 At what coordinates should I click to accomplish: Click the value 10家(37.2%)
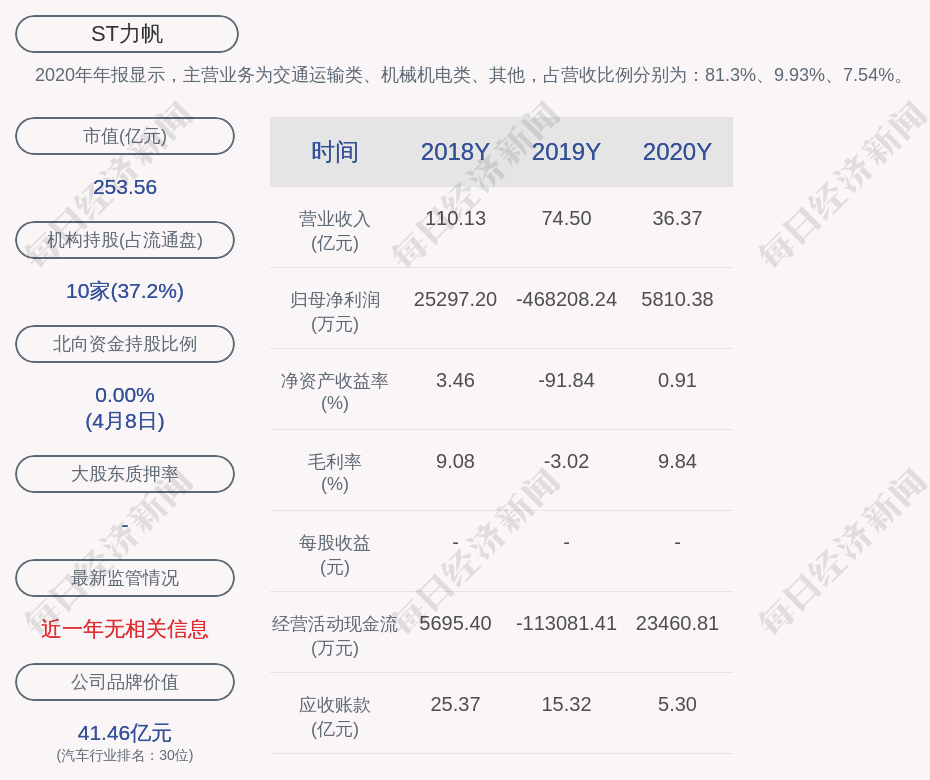125,291
